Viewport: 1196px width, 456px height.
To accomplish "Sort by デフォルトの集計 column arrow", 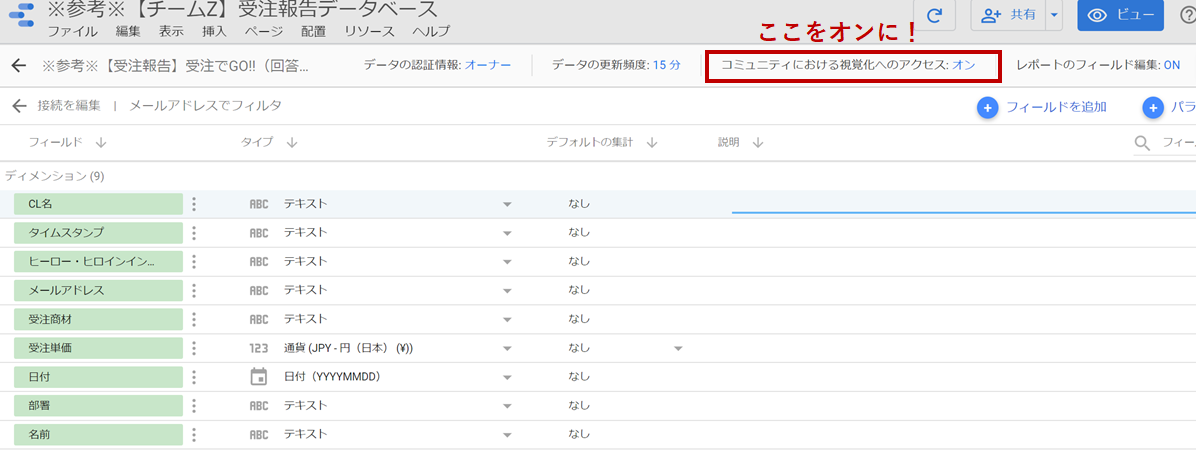I will [651, 143].
